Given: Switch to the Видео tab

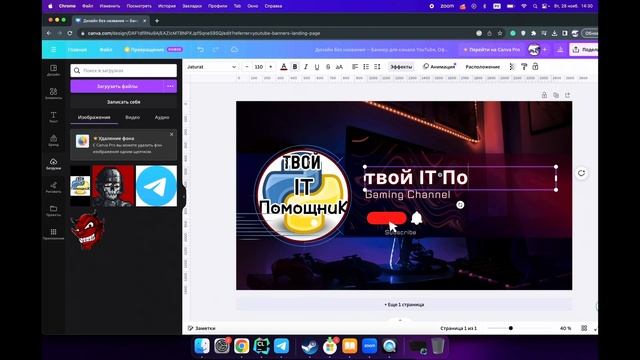Looking at the screenshot, I should coord(132,117).
